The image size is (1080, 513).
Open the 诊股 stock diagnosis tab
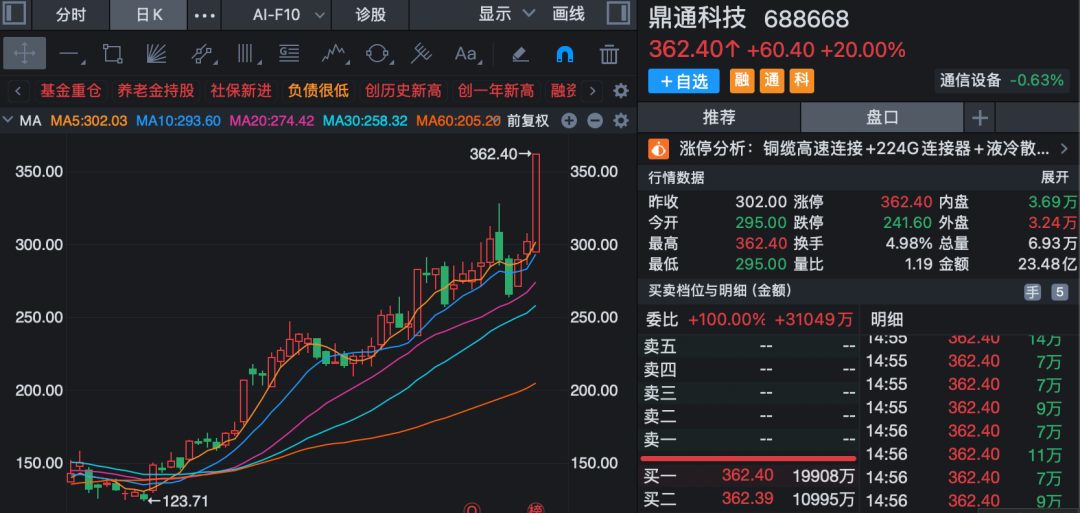coord(371,14)
